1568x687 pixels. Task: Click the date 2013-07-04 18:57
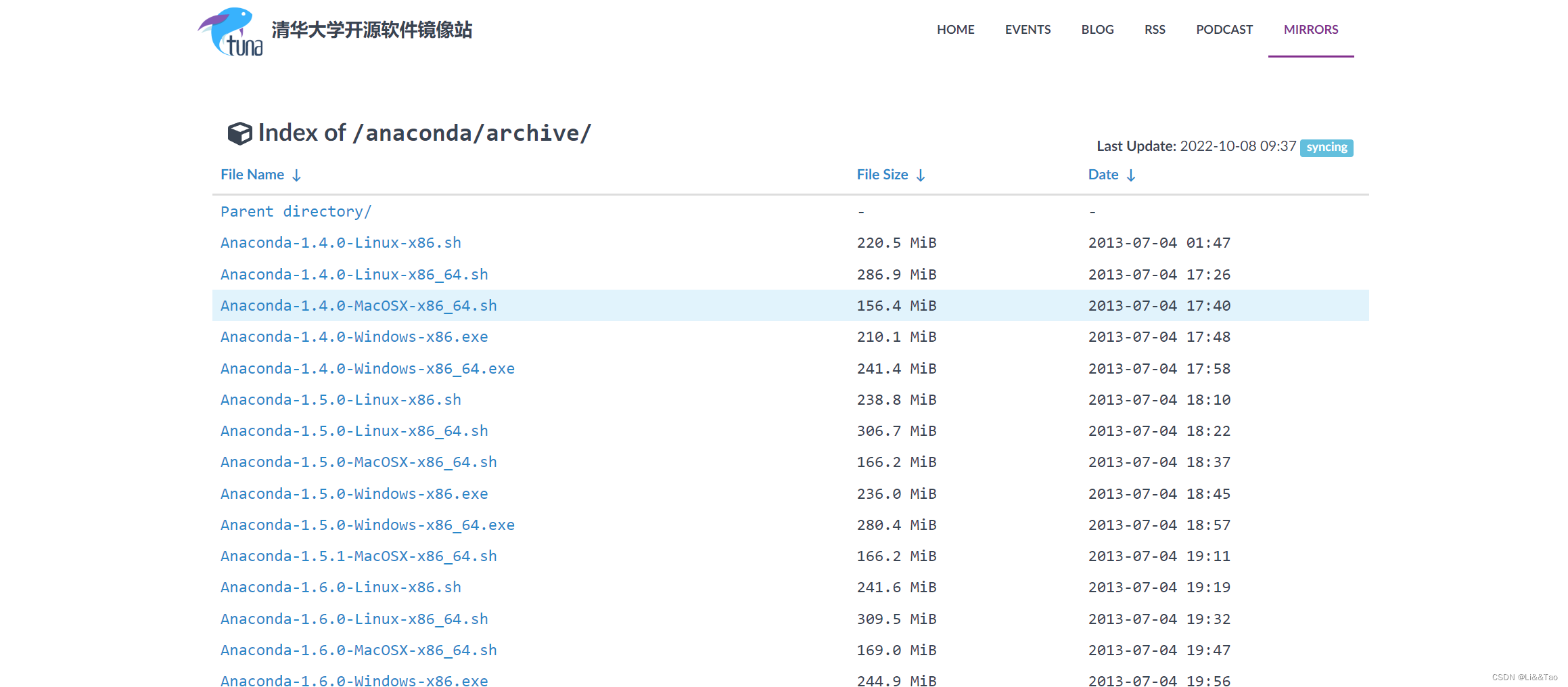click(1159, 525)
